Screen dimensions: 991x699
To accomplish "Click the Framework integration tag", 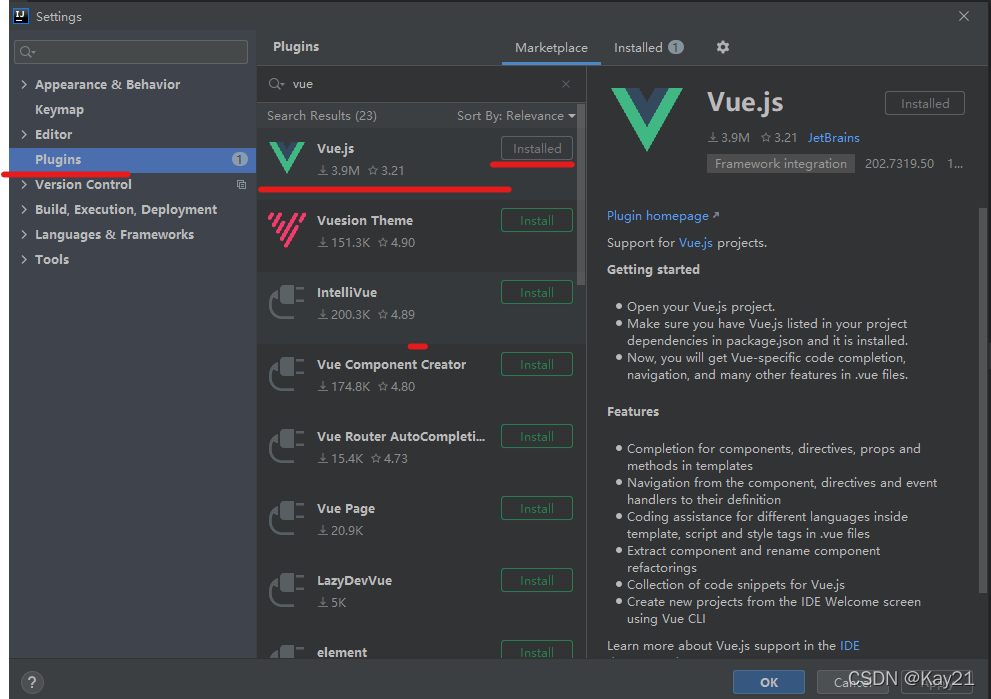I will [x=781, y=164].
